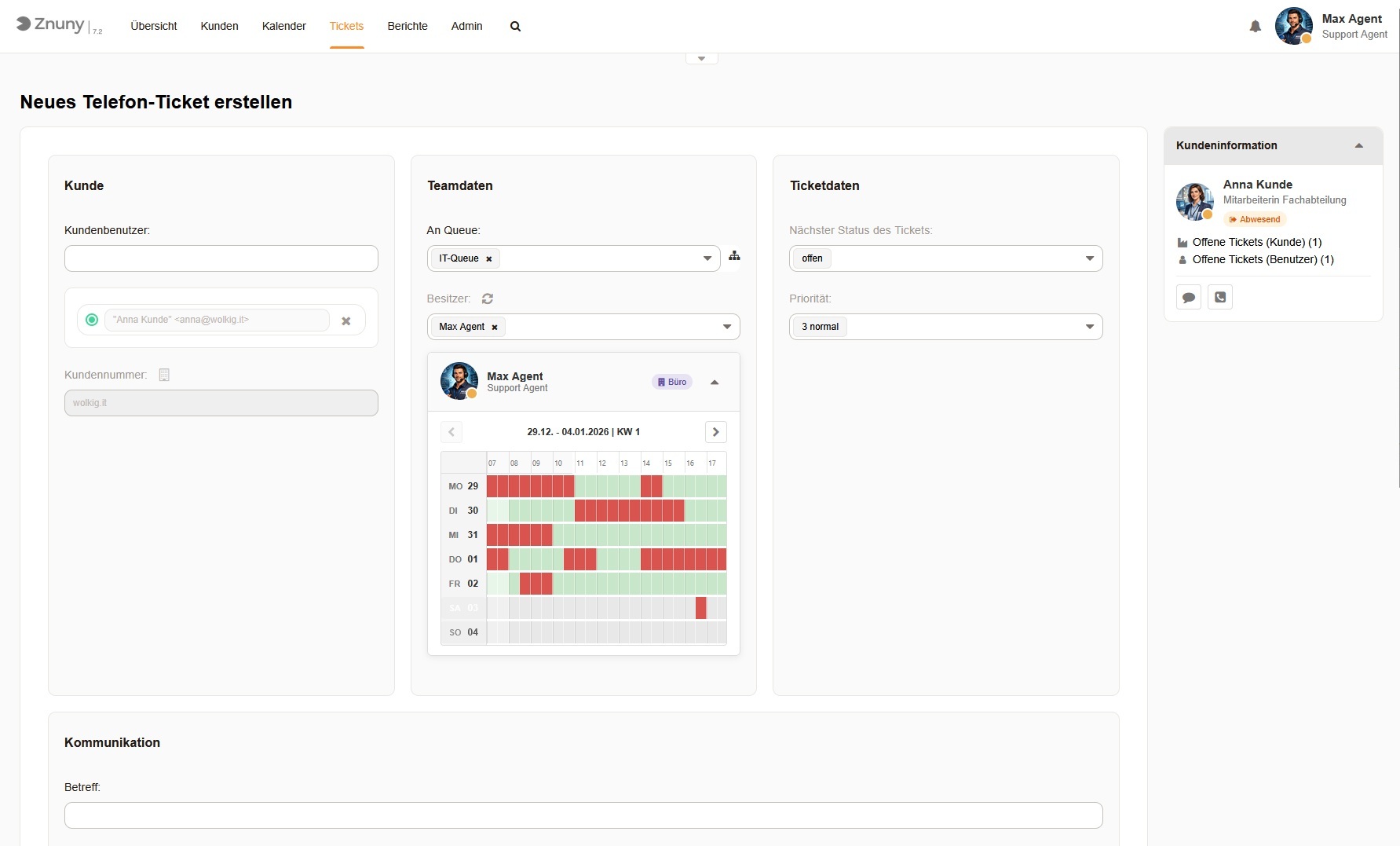This screenshot has width=1400, height=846.
Task: Remove Anna Kunde from customer list
Action: pyautogui.click(x=346, y=320)
